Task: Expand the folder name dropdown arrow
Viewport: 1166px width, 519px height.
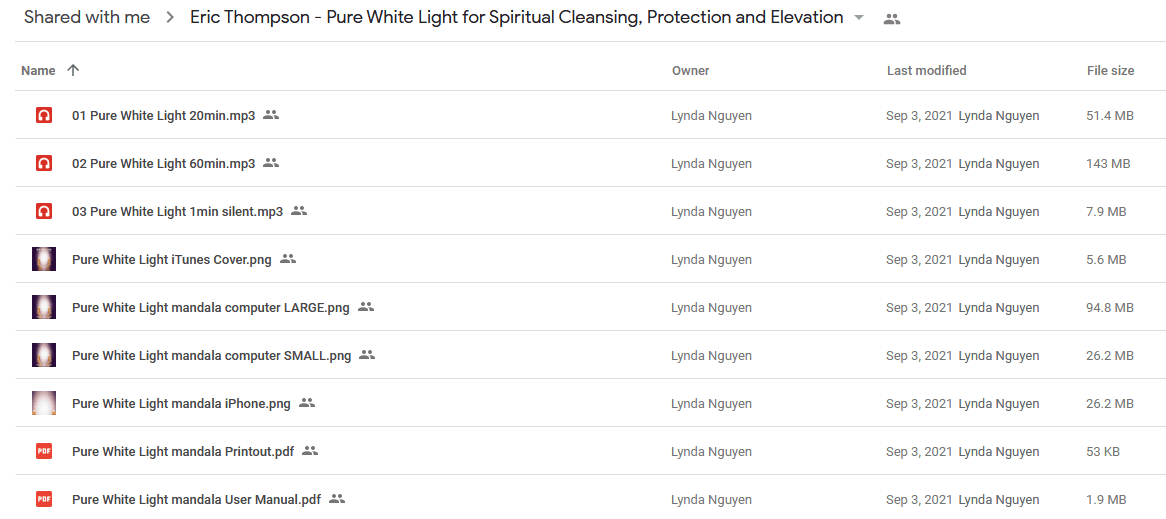Action: pos(860,18)
